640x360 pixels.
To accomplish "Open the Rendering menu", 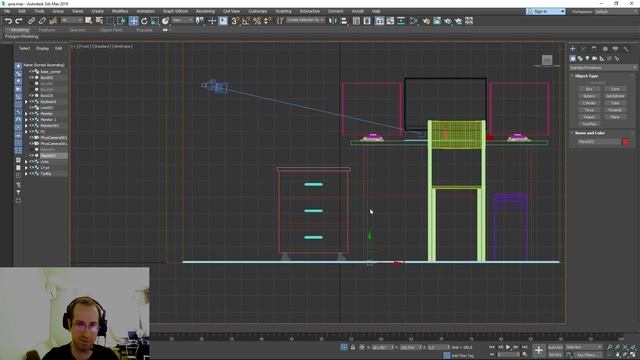I will click(205, 11).
